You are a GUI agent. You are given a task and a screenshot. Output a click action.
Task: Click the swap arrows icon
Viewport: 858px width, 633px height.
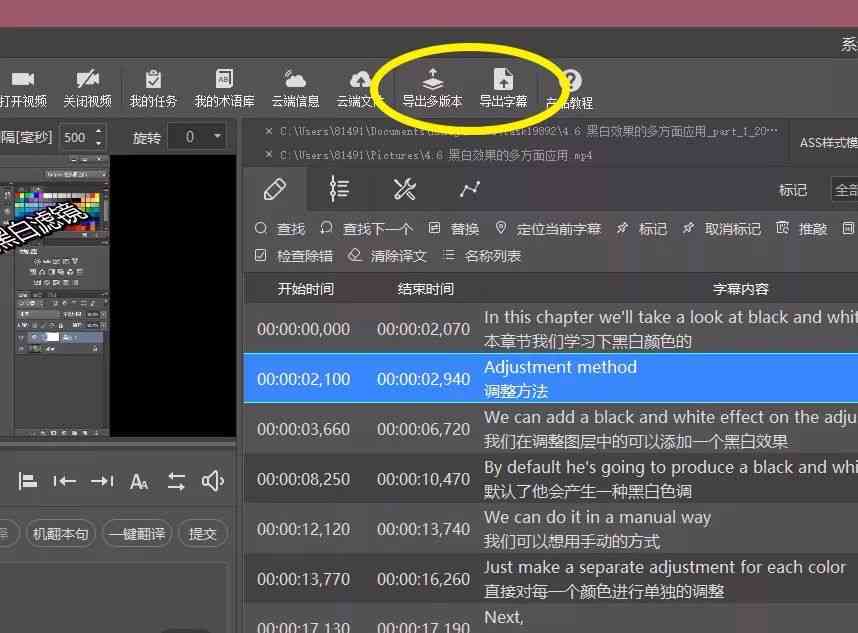[x=176, y=482]
